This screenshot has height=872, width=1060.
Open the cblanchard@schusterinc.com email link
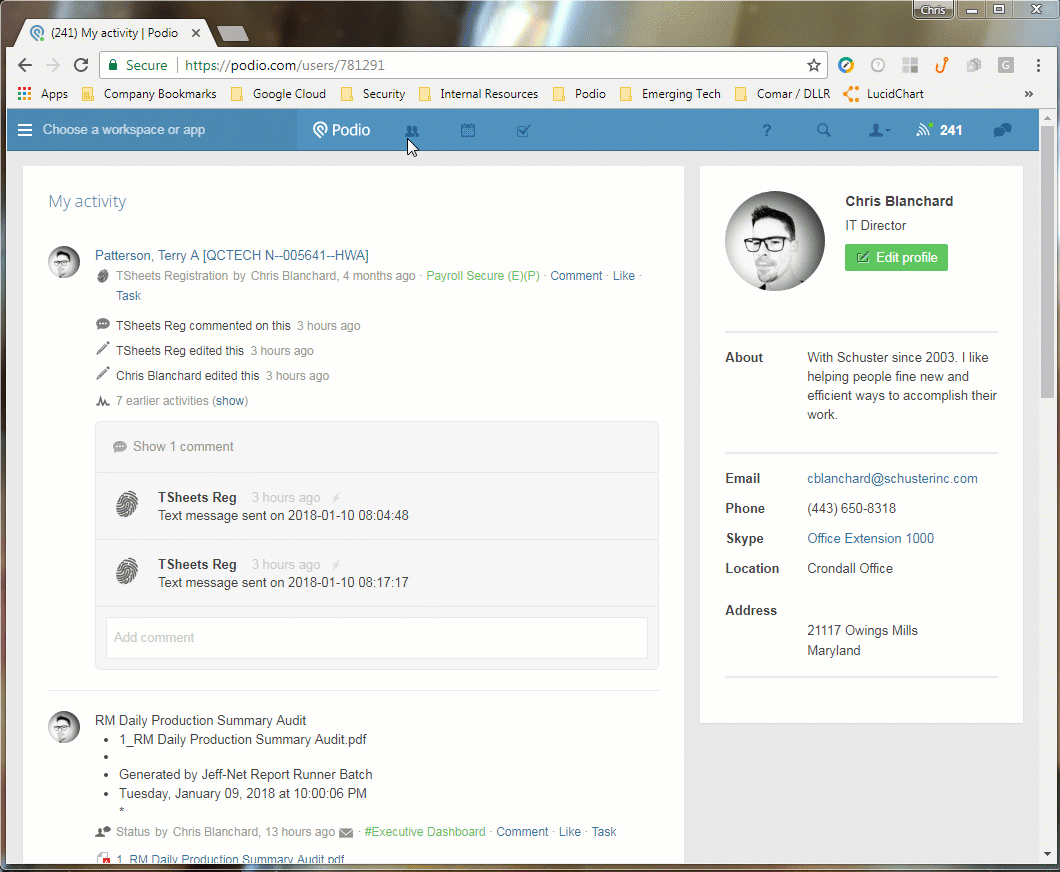(x=892, y=479)
